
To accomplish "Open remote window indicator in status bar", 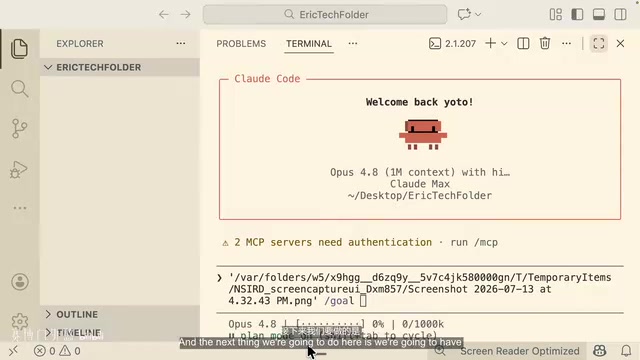I will (x=13, y=351).
